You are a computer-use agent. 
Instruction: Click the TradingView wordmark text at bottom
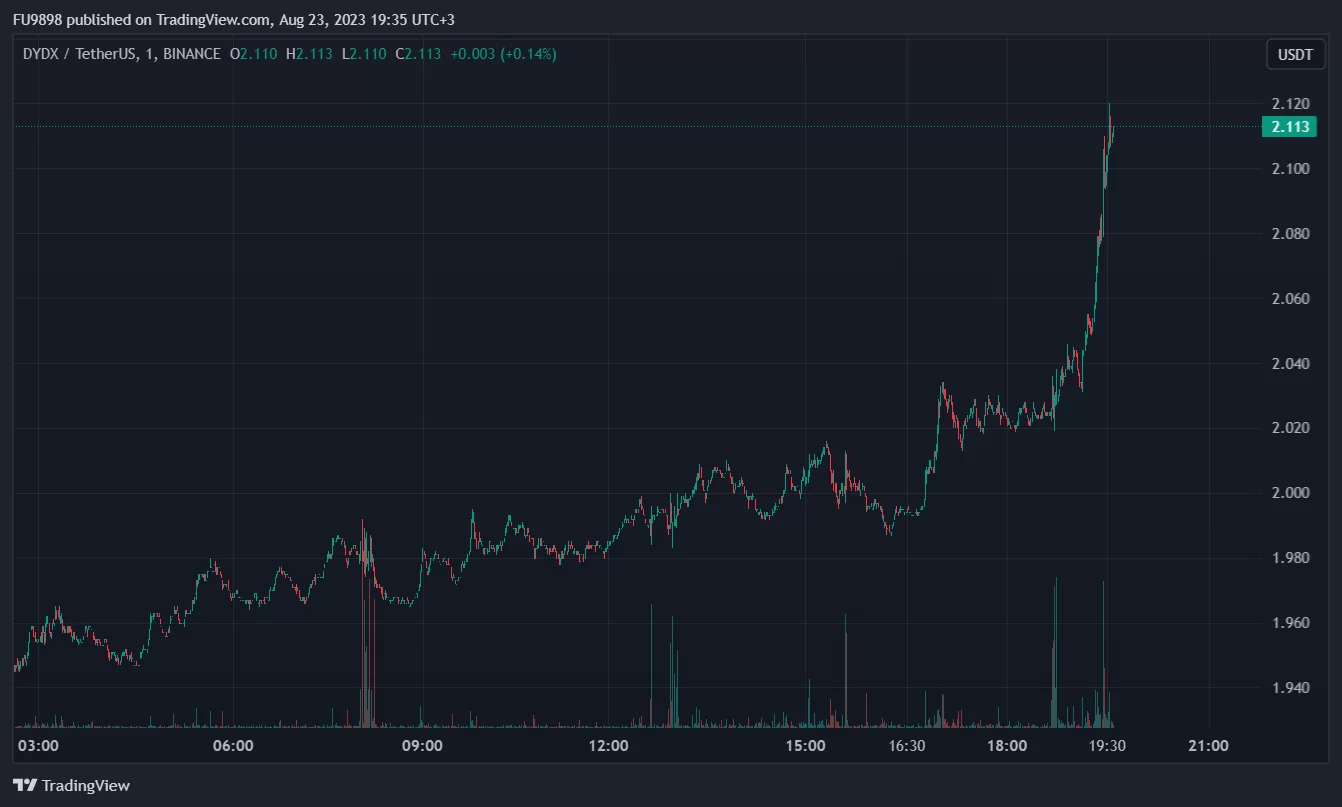[x=85, y=786]
